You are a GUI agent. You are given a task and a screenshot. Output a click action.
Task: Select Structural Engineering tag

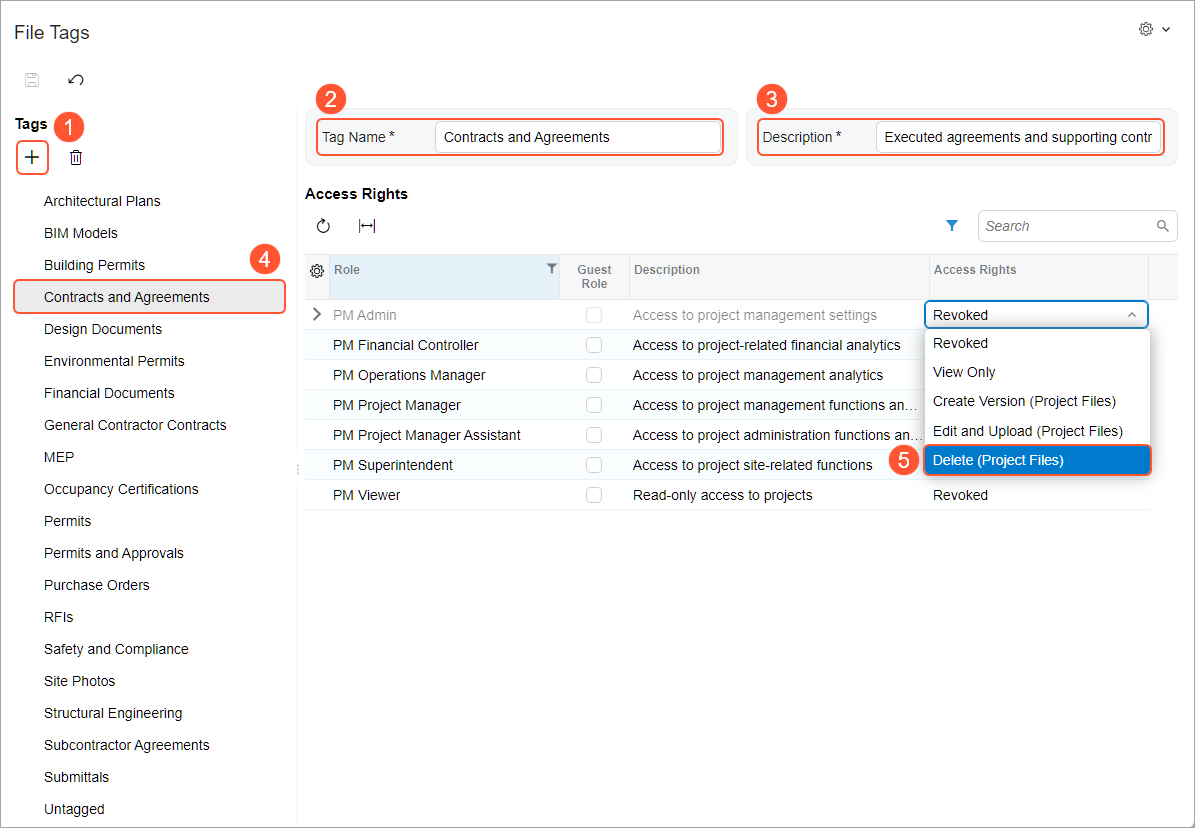(x=113, y=714)
